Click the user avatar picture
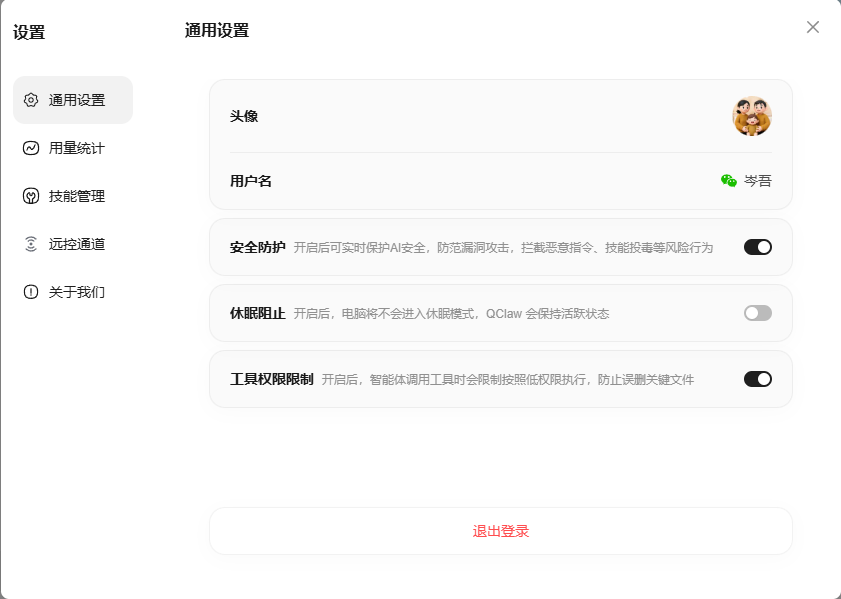The height and width of the screenshot is (599, 841). pyautogui.click(x=751, y=116)
